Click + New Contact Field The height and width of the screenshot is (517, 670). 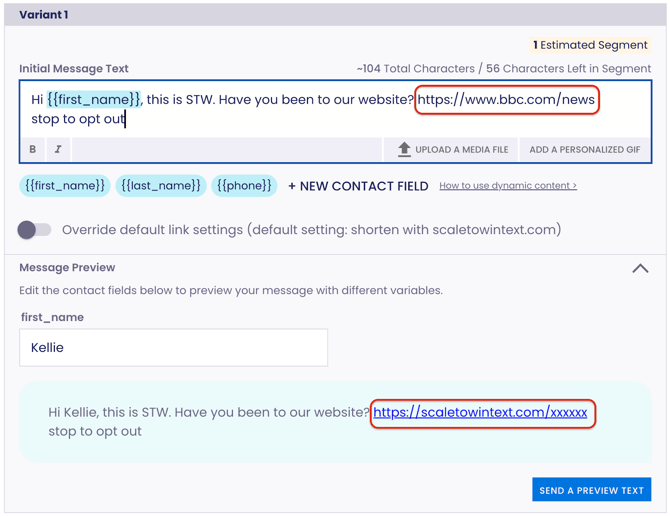358,186
